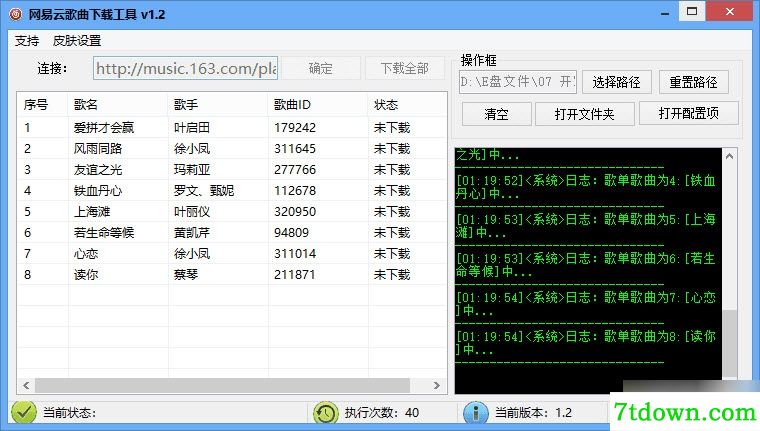Viewport: 760px width, 431px height.
Task: Minimize the download tool window
Action: pyautogui.click(x=665, y=12)
